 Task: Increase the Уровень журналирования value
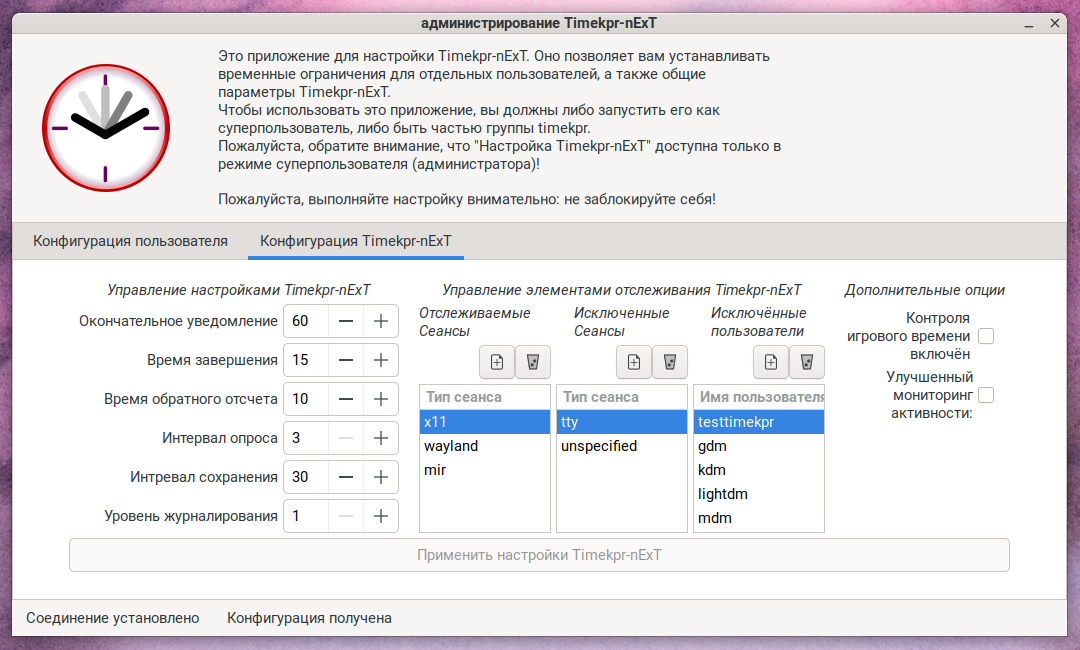click(380, 516)
